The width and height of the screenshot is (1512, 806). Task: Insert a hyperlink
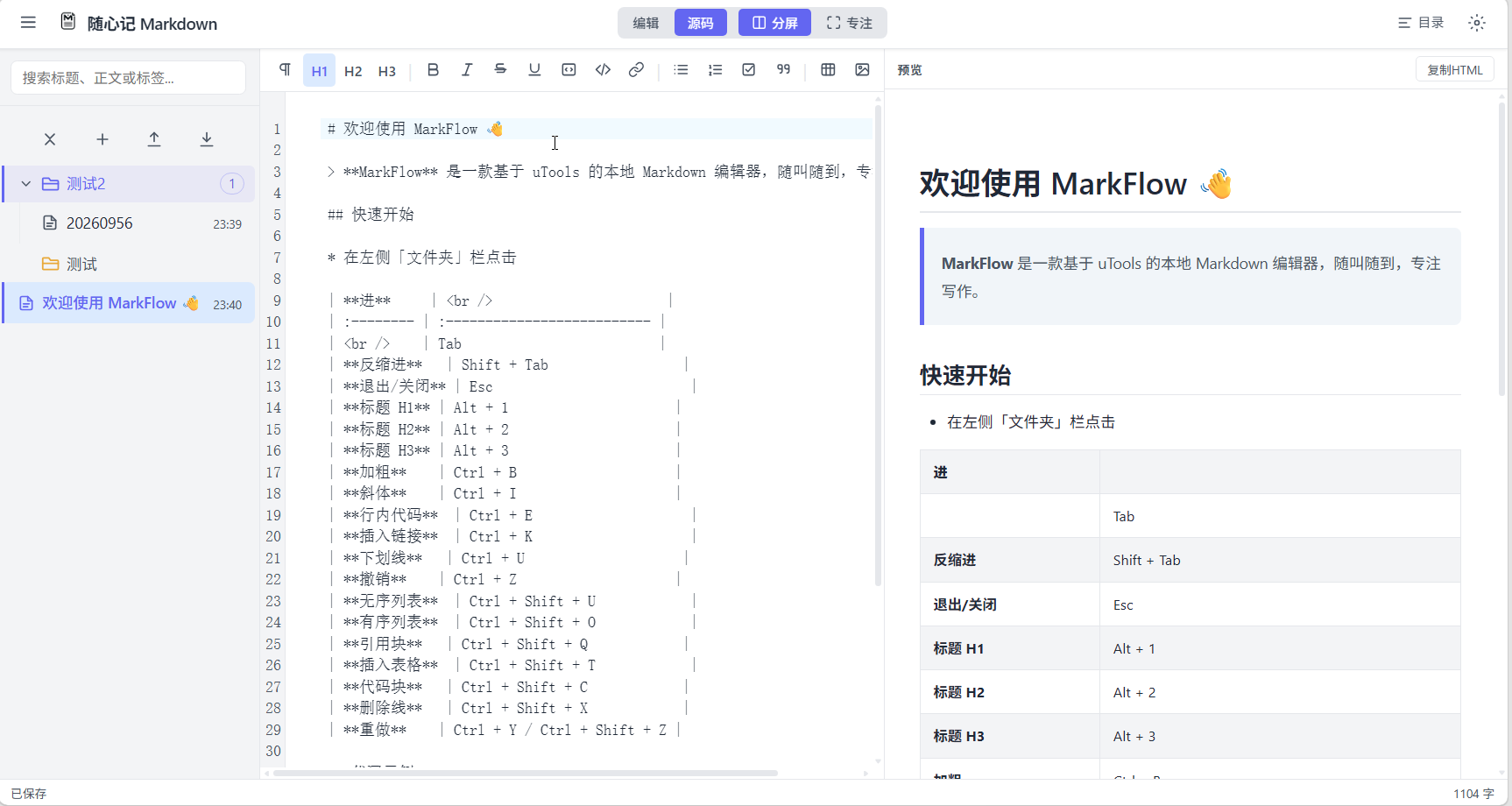(x=637, y=70)
